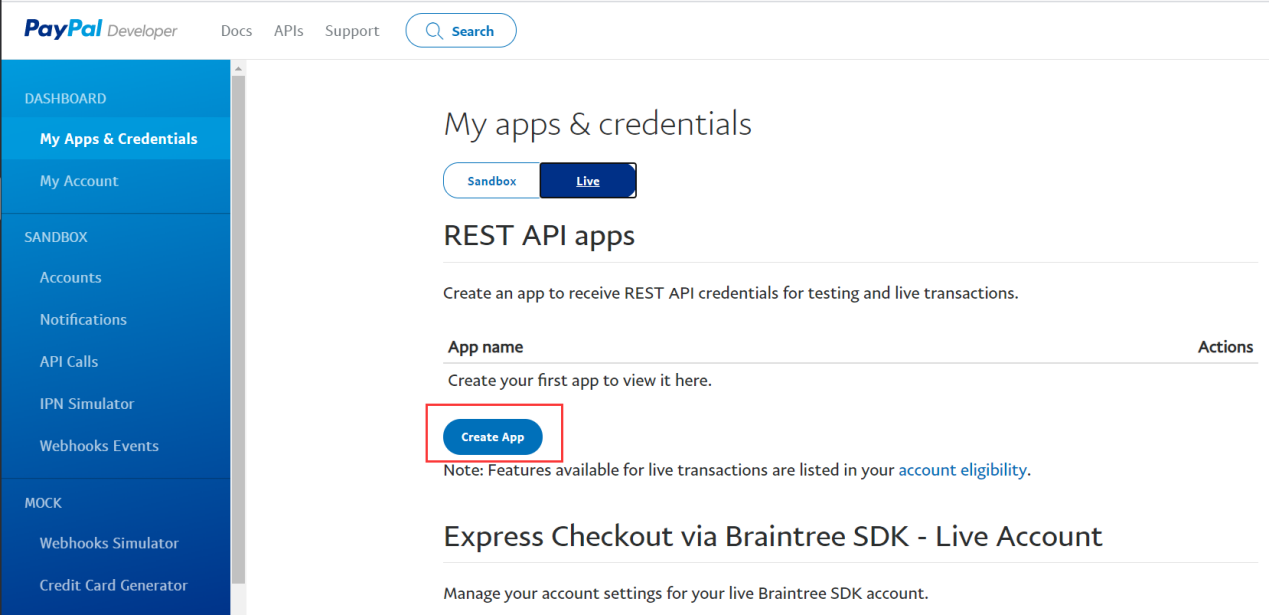Click the REST API apps heading
Image resolution: width=1269 pixels, height=615 pixels.
point(539,235)
